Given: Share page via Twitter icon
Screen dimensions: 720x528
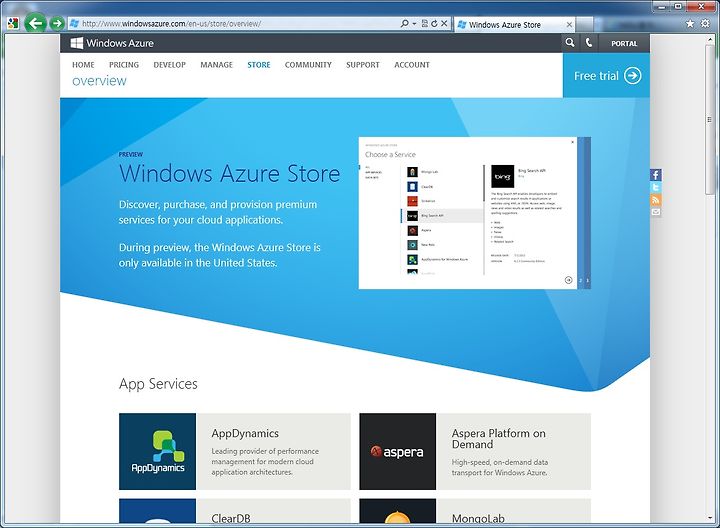Looking at the screenshot, I should 656,187.
